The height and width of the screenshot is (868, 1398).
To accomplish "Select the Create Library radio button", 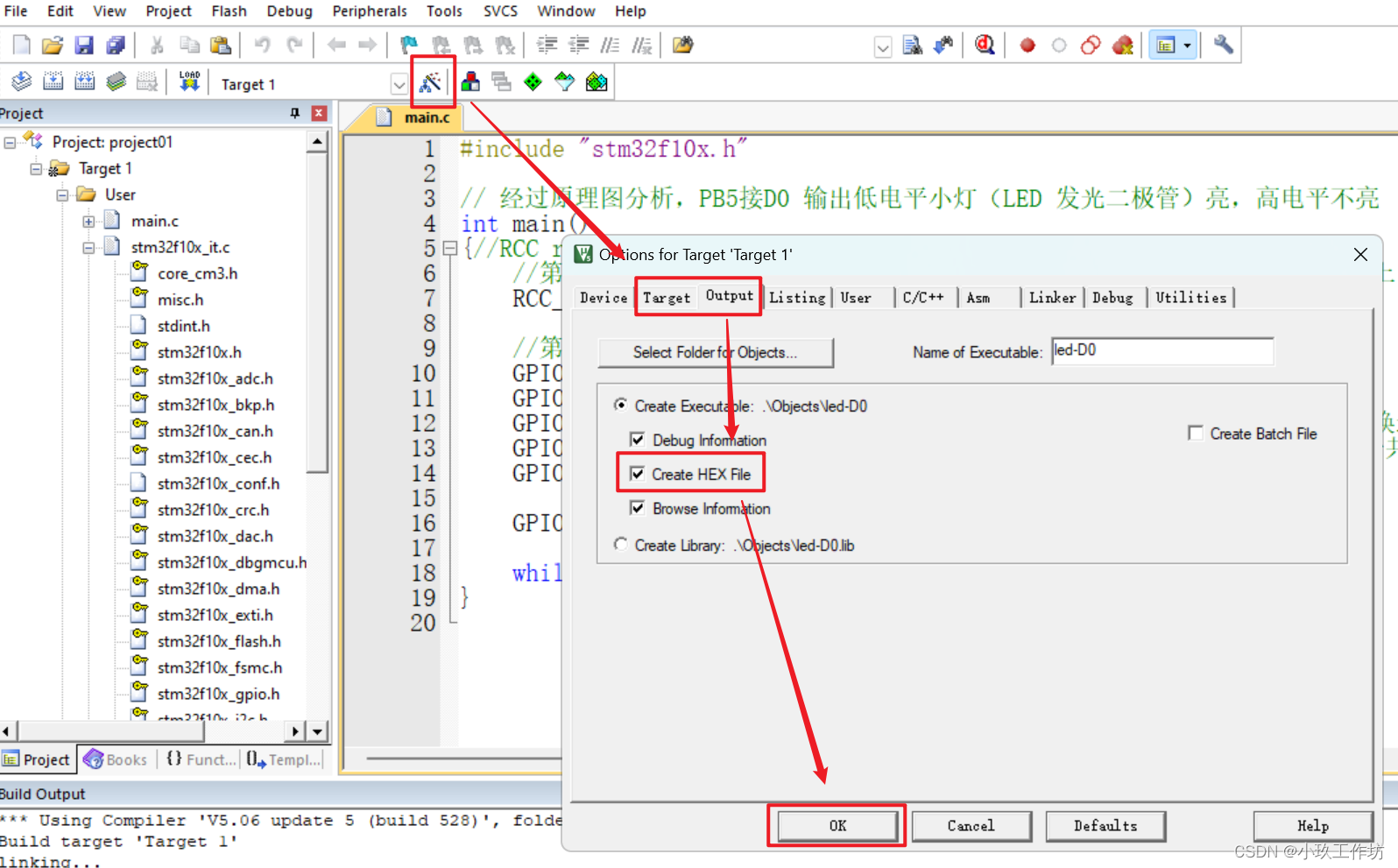I will [620, 544].
